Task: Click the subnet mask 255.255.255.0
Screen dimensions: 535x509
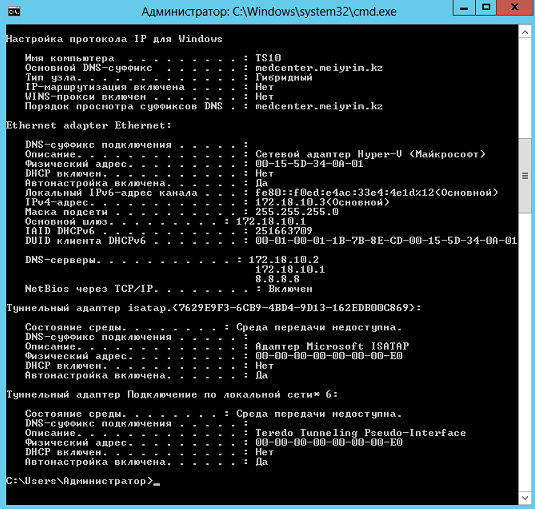Action: [x=297, y=212]
